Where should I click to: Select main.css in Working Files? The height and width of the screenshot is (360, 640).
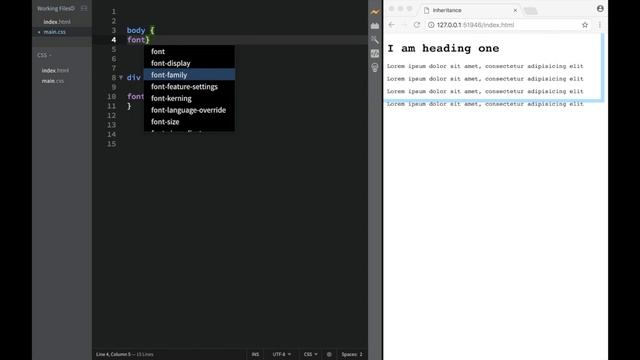[x=54, y=32]
